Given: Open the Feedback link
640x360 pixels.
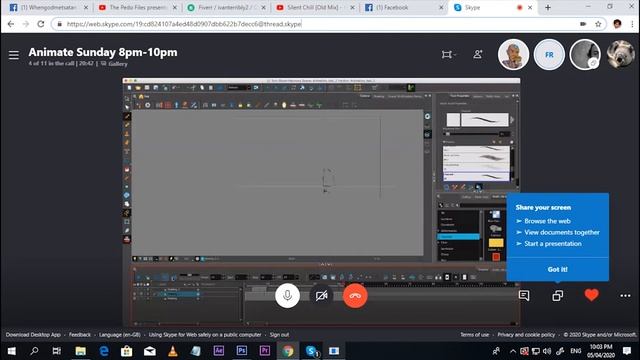Looking at the screenshot, I should tap(80, 335).
